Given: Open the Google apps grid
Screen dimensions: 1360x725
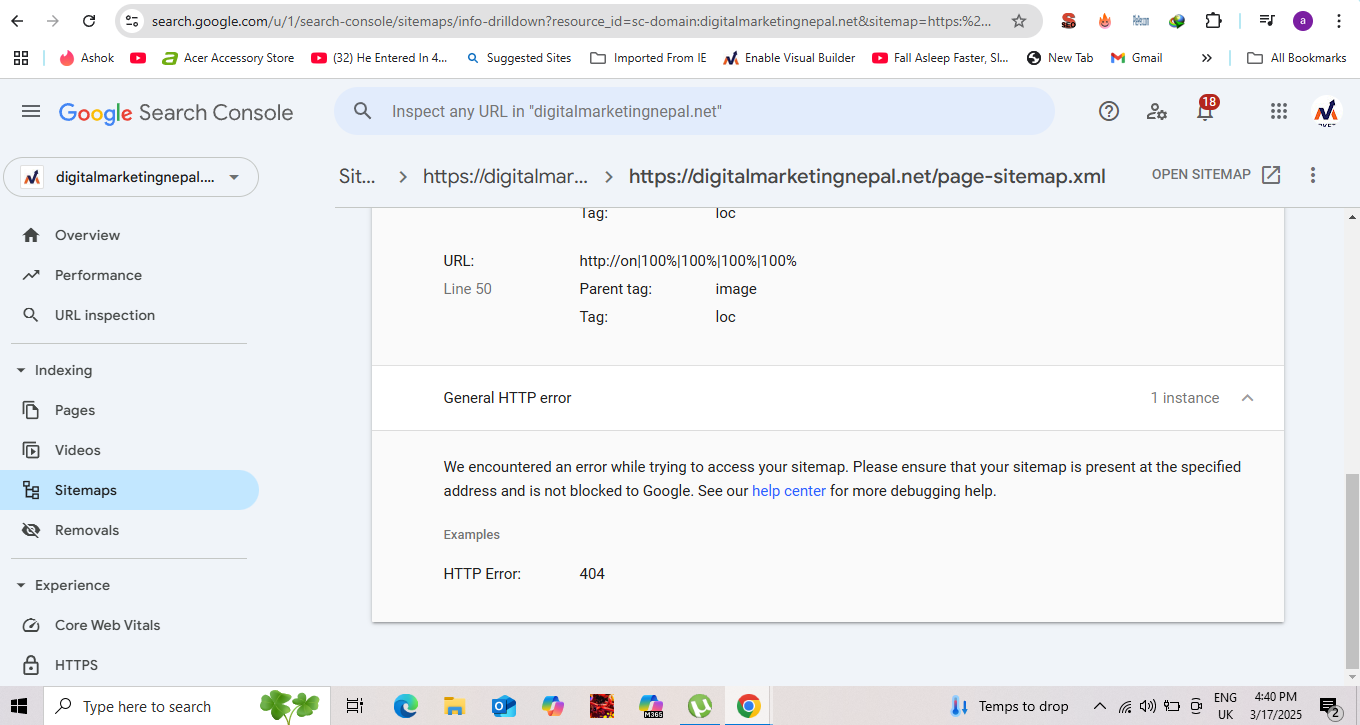Looking at the screenshot, I should pyautogui.click(x=1278, y=112).
